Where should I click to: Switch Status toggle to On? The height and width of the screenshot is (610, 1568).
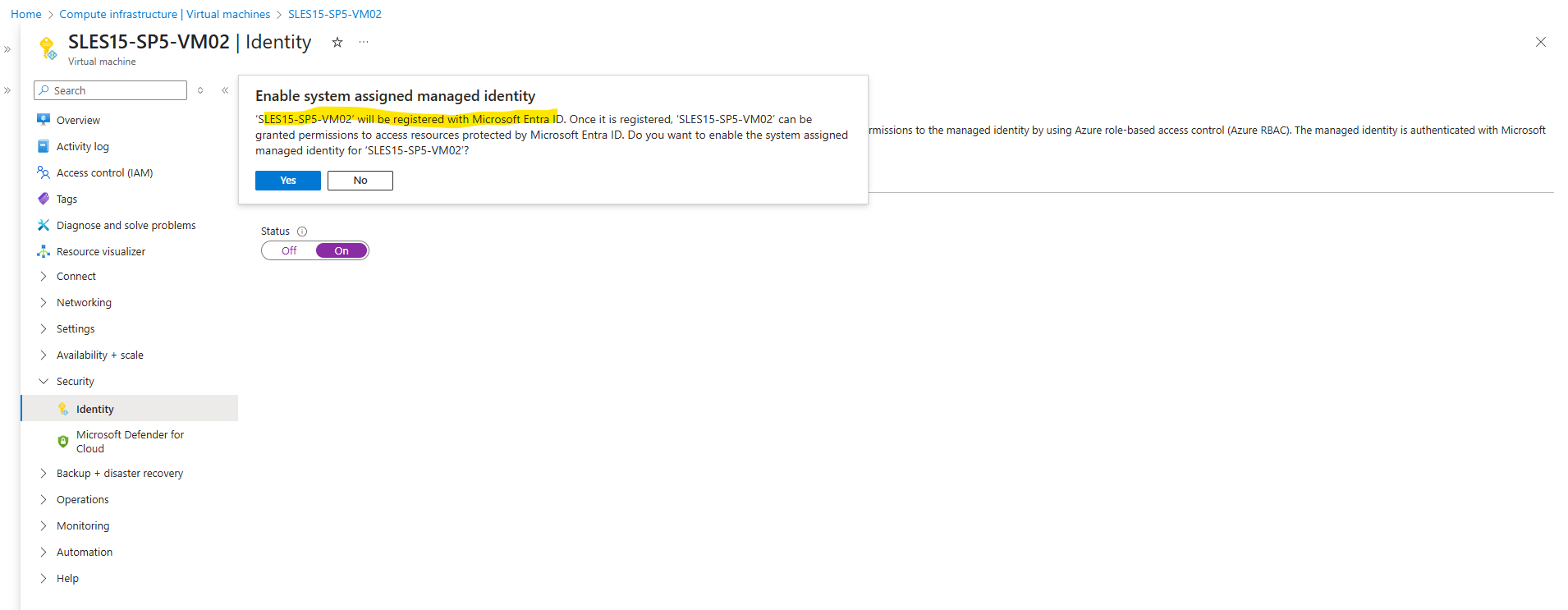342,250
